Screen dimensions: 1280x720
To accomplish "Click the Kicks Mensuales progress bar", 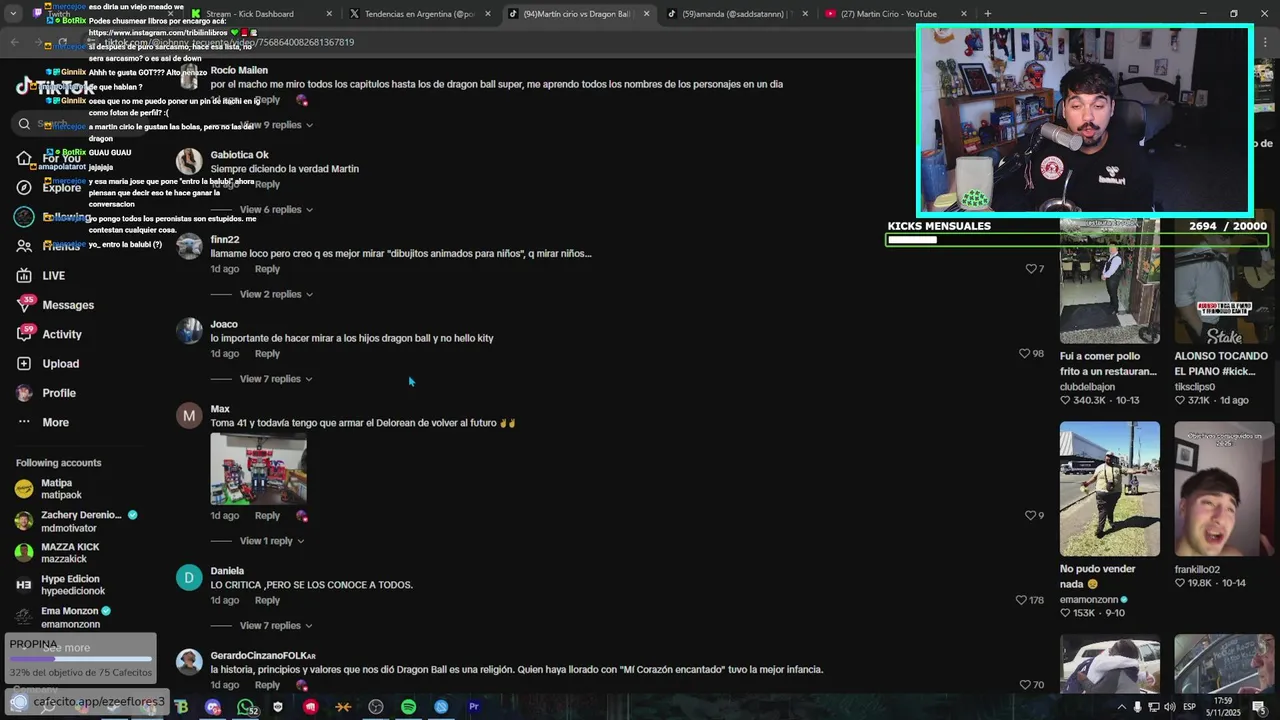I will point(1077,240).
